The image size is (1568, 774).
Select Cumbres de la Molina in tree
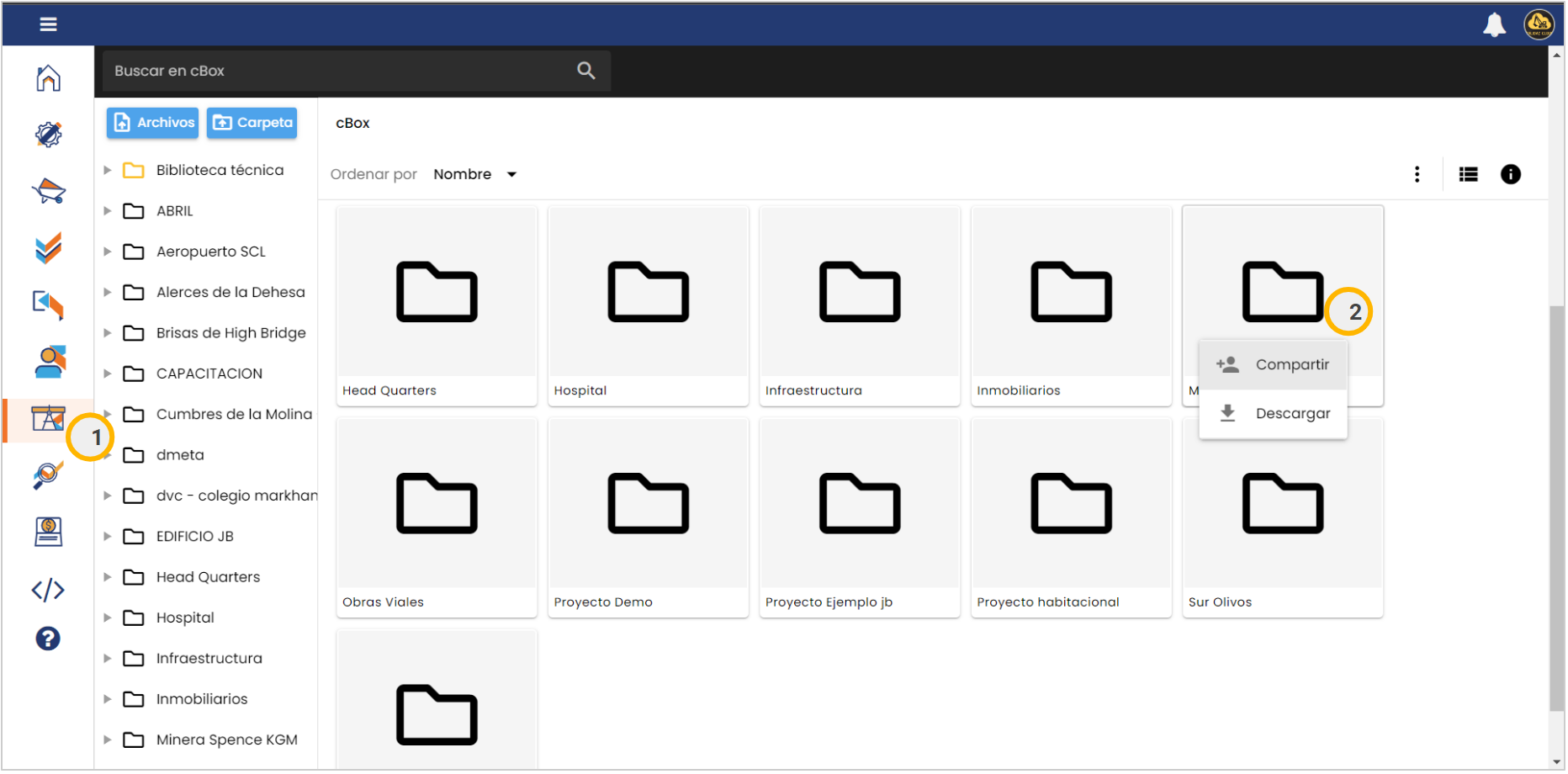click(218, 415)
